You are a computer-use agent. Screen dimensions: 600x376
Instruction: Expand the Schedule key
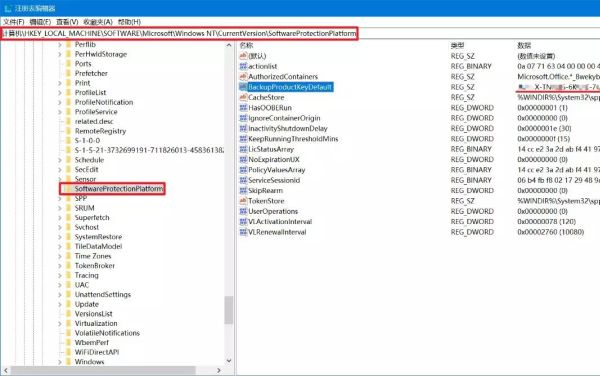60,160
